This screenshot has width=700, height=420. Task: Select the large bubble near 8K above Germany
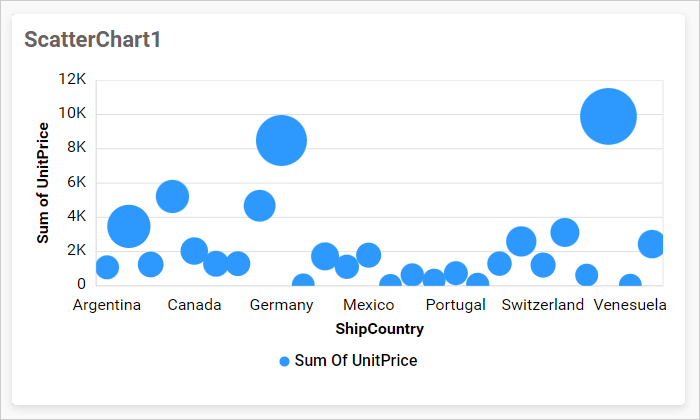click(x=281, y=140)
